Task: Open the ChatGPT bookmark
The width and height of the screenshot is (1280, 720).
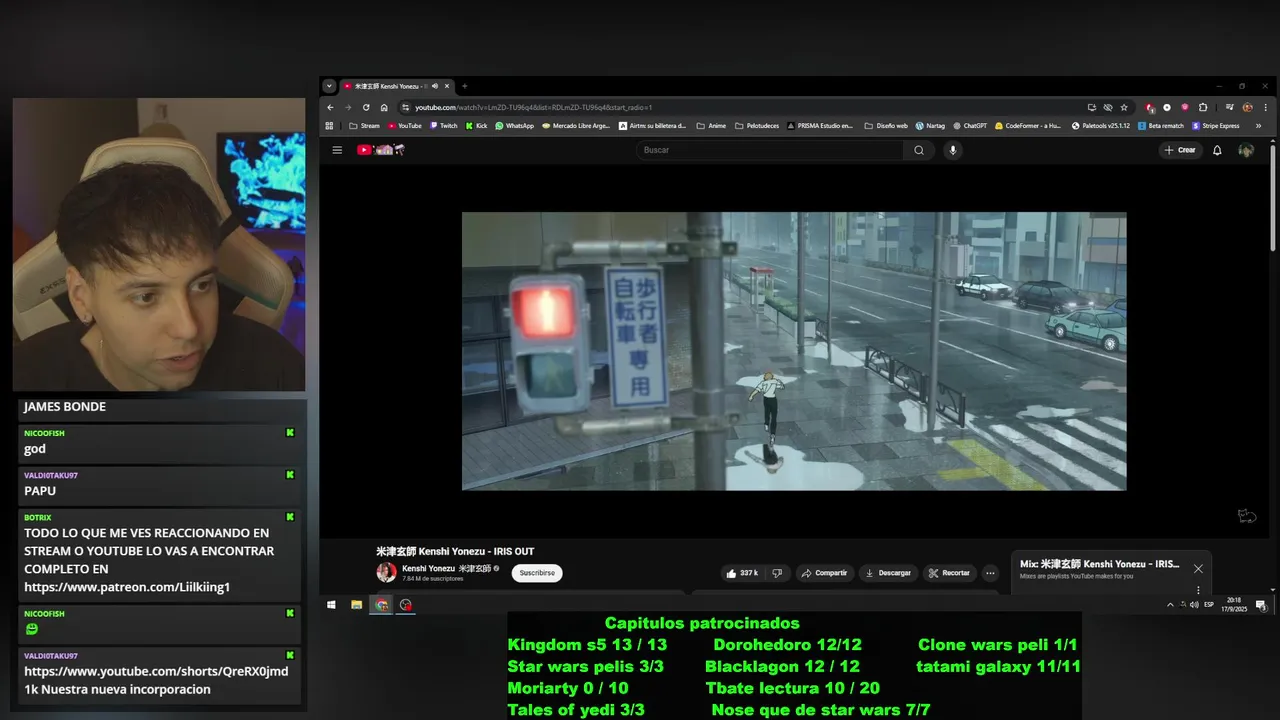Action: (x=969, y=126)
